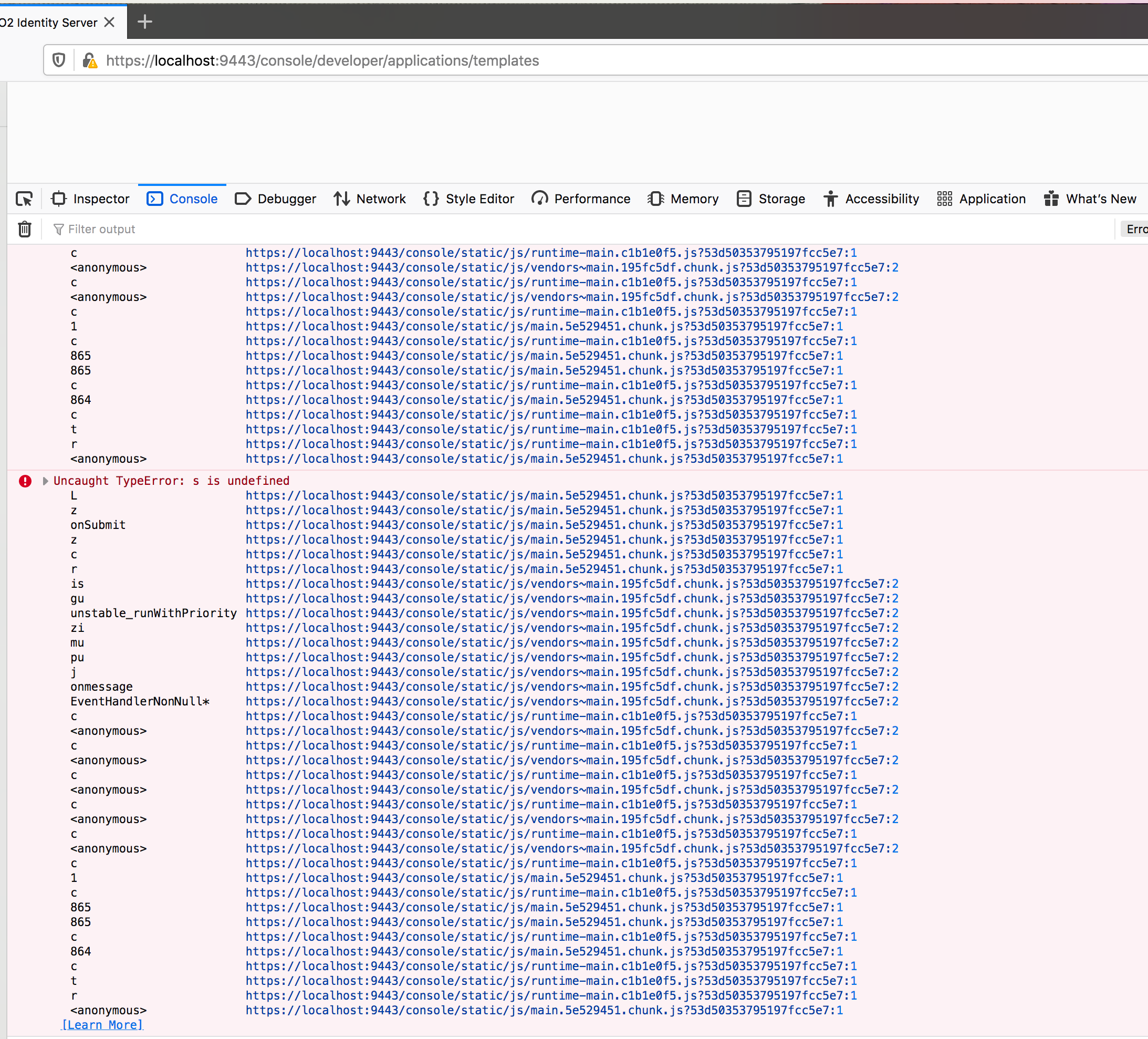Click the element picker icon
Viewport: 1148px width, 1039px height.
(x=25, y=199)
